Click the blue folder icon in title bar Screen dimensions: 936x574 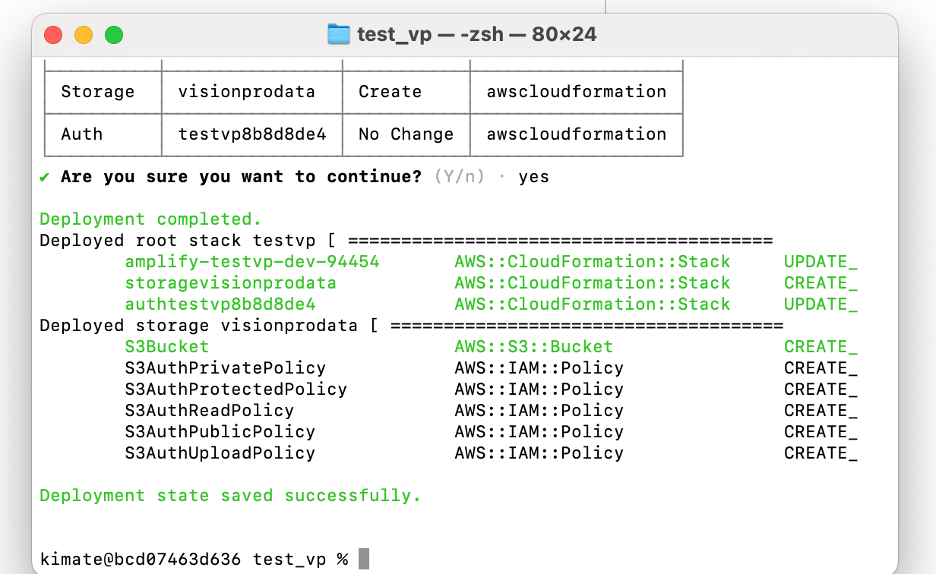tap(339, 35)
